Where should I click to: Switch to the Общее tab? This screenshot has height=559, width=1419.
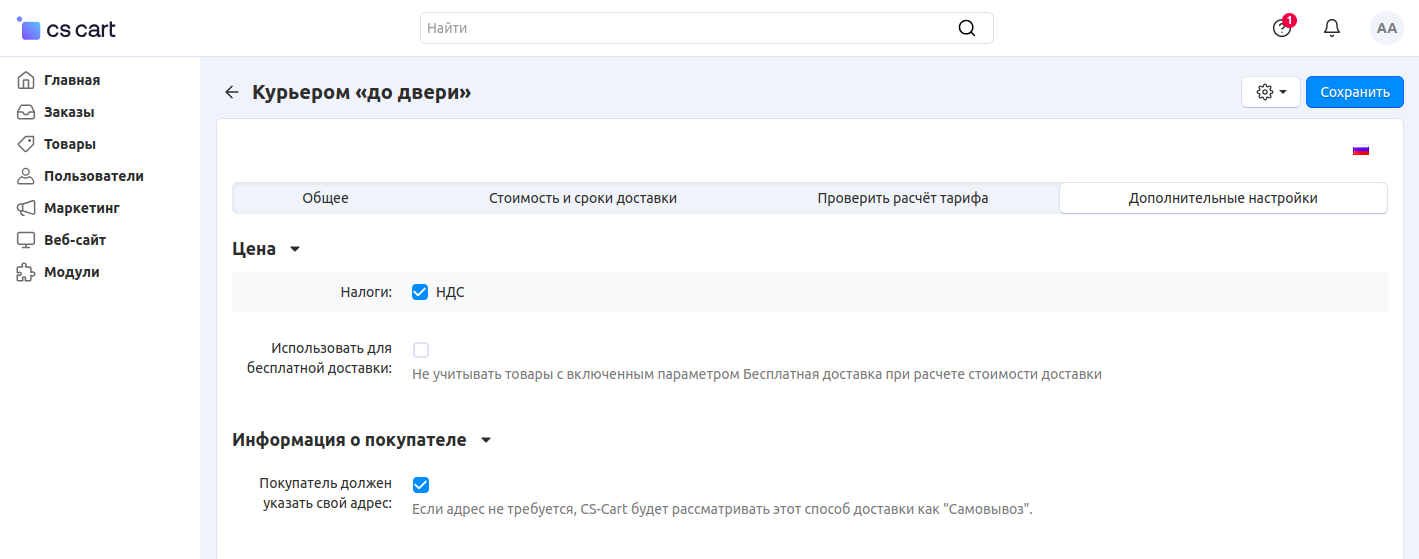click(325, 198)
